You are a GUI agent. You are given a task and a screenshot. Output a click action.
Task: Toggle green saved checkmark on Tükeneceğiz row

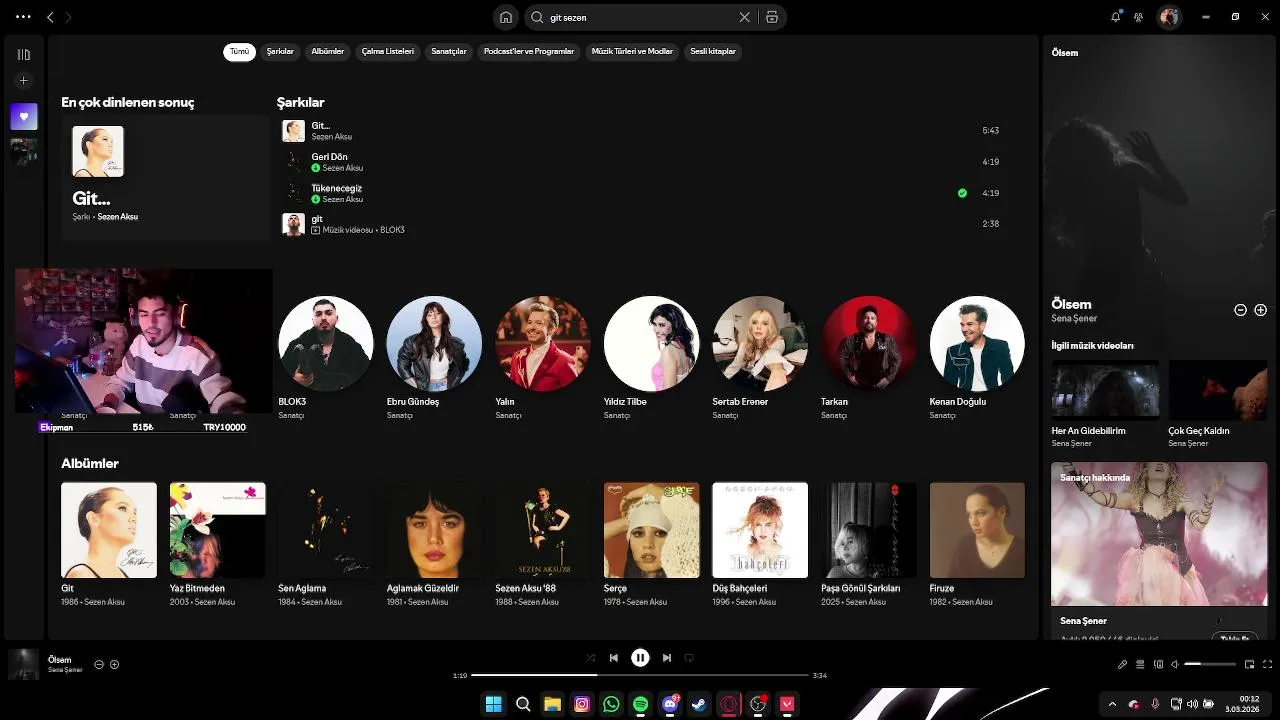pos(962,193)
